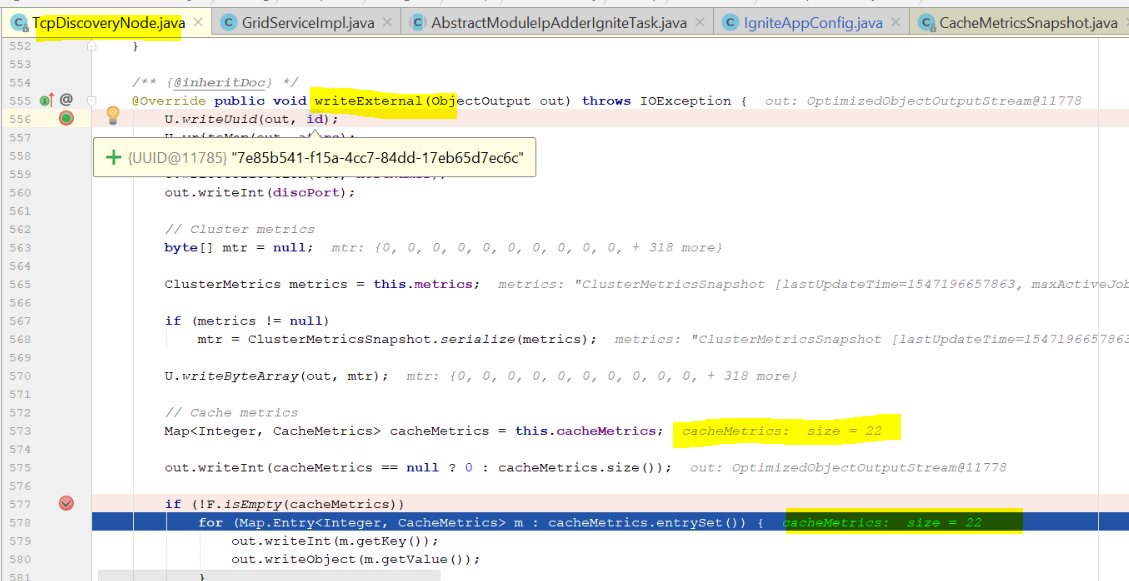Image resolution: width=1129 pixels, height=581 pixels.
Task: Open the AbstractModuleIpAdderIgniteTask.java tab
Action: pyautogui.click(x=557, y=23)
